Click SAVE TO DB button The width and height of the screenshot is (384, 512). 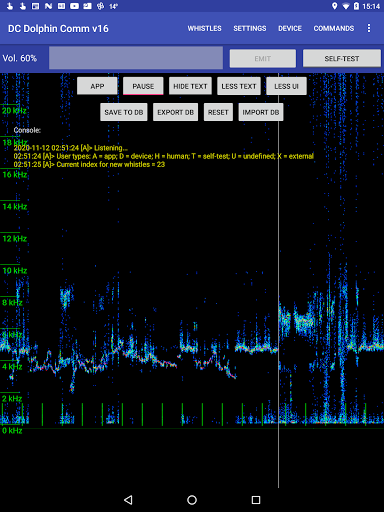click(x=124, y=112)
